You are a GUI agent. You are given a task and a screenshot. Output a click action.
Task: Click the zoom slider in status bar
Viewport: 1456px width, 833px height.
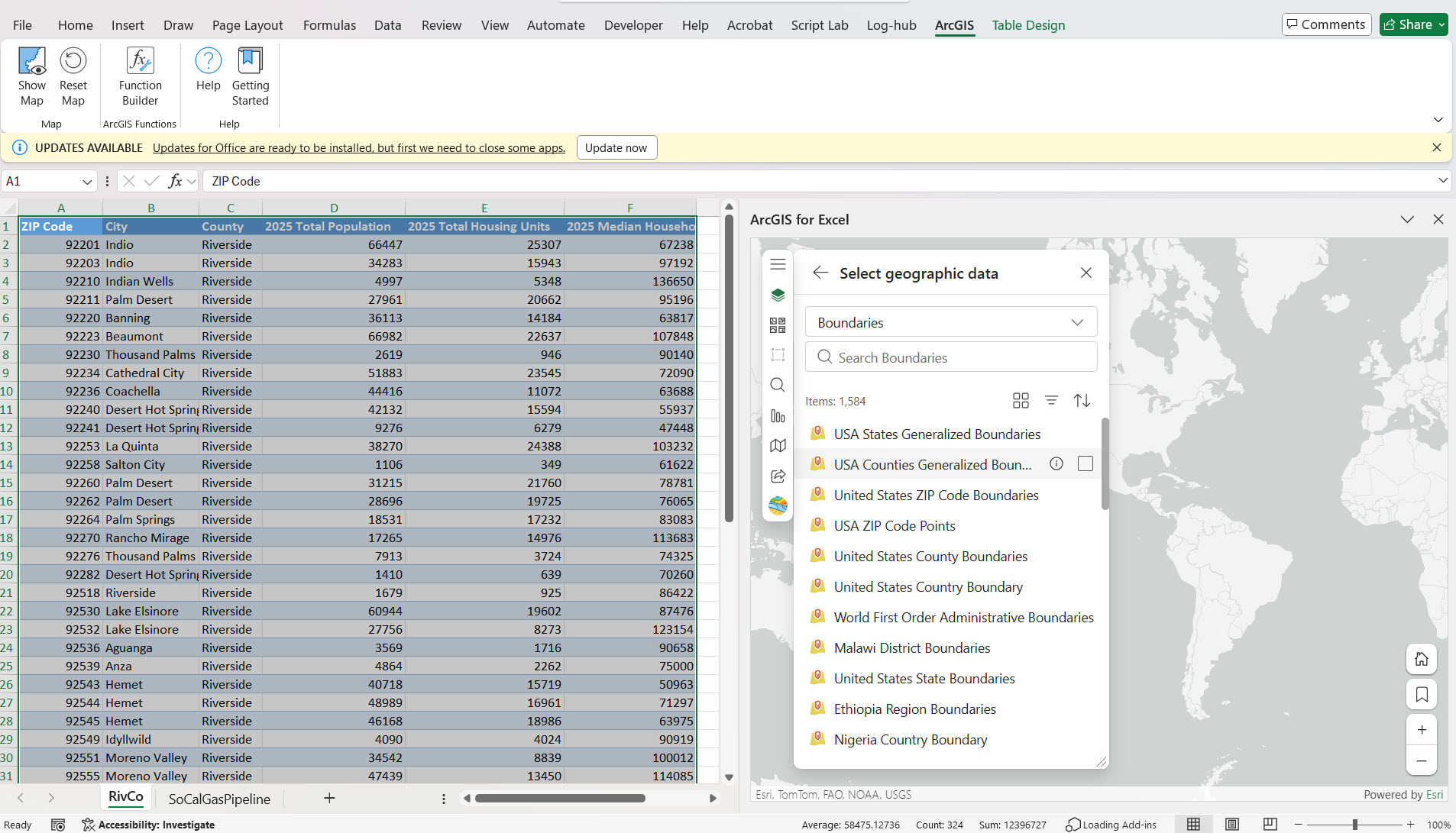tap(1354, 825)
